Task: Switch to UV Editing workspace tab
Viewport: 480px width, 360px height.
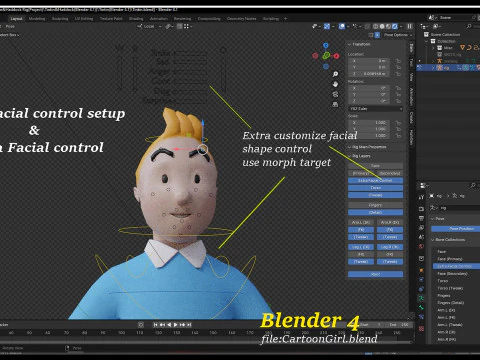Action: point(84,19)
